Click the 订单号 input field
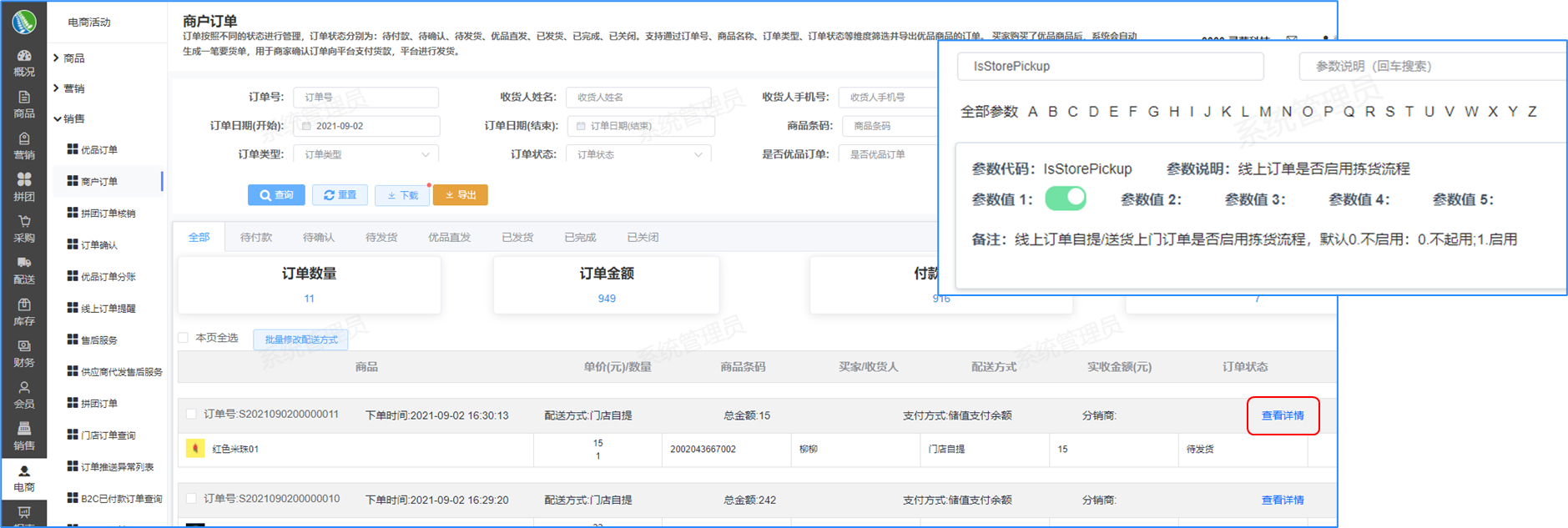 366,98
